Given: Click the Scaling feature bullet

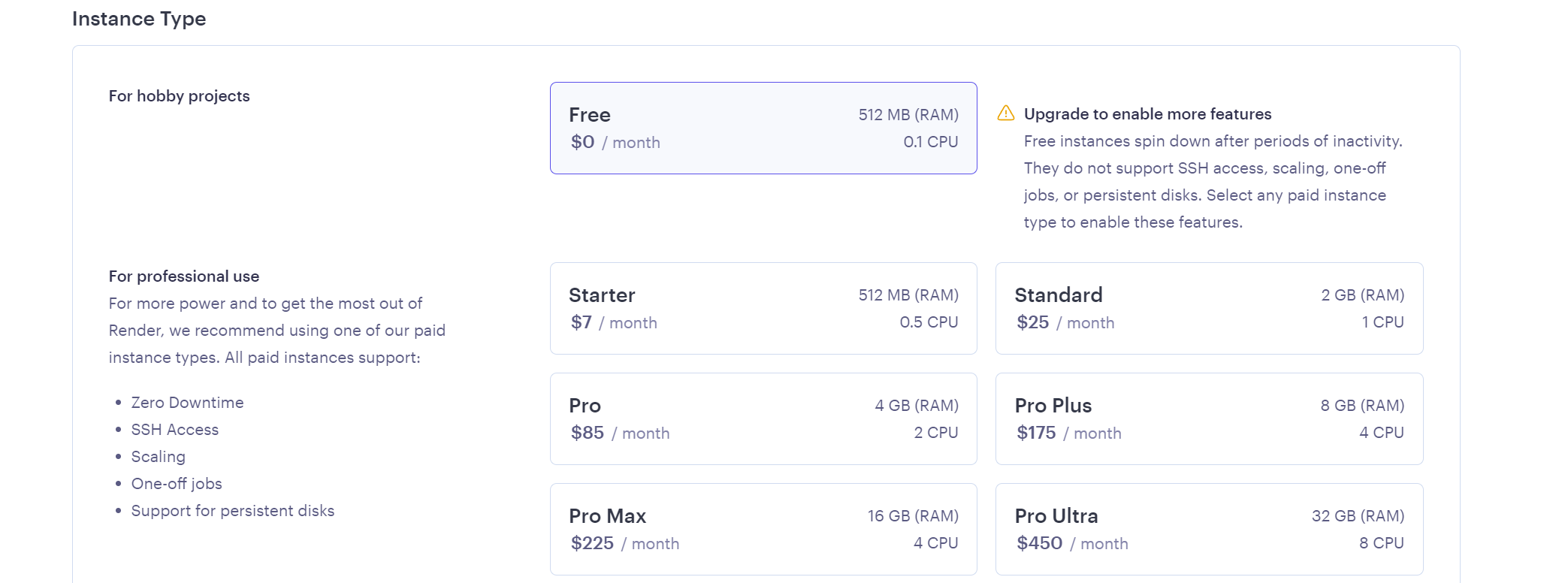Looking at the screenshot, I should [x=158, y=457].
